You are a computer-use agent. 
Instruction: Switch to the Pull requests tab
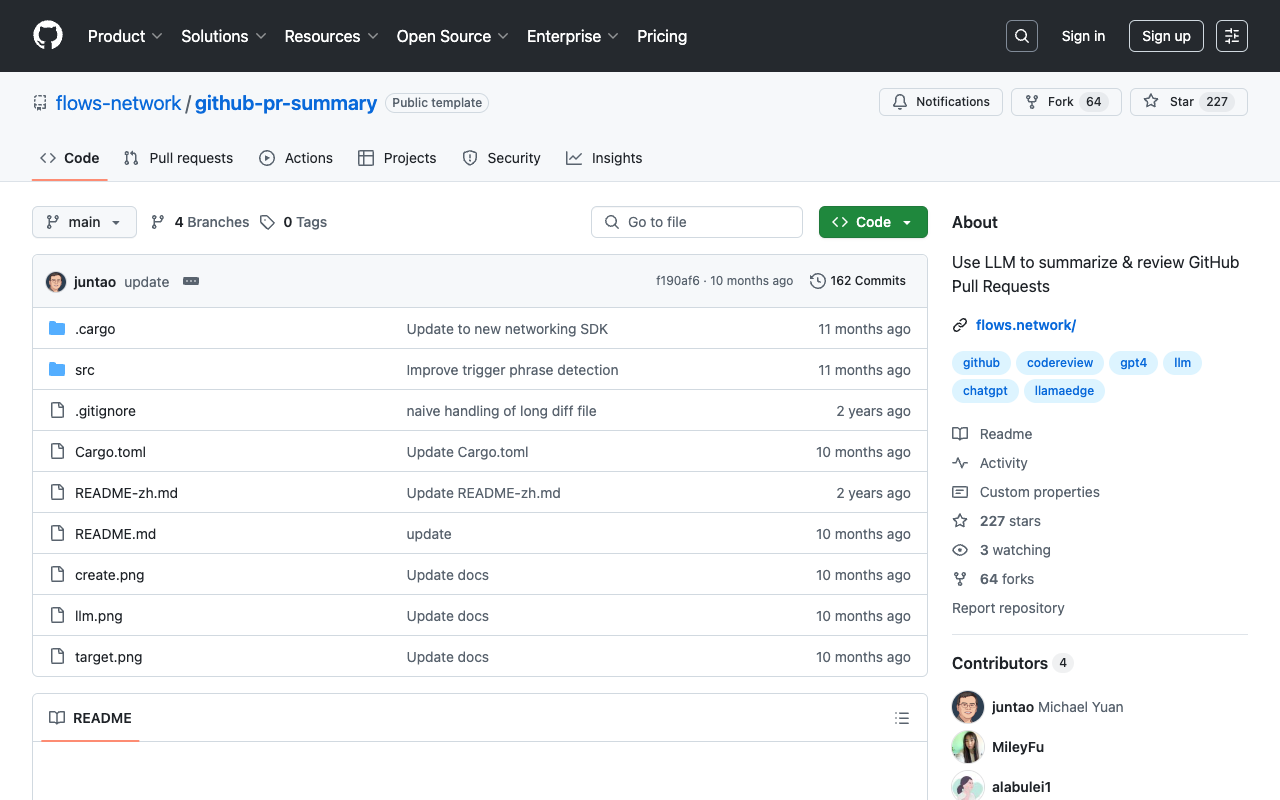click(178, 158)
